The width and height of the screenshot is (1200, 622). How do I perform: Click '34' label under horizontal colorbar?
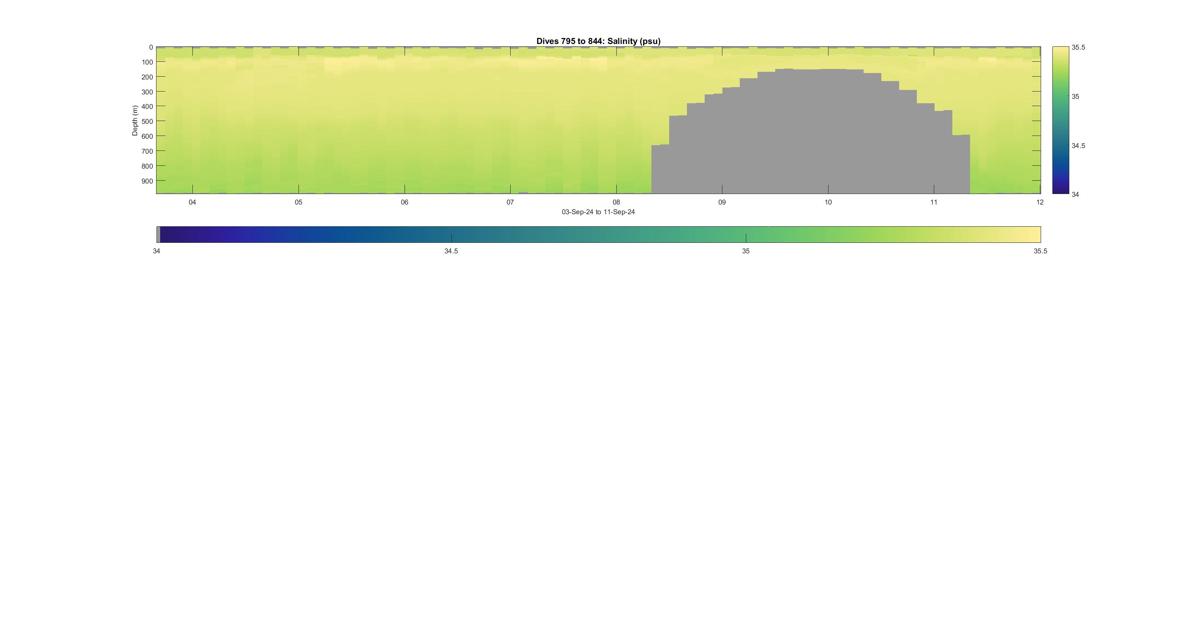coord(156,252)
